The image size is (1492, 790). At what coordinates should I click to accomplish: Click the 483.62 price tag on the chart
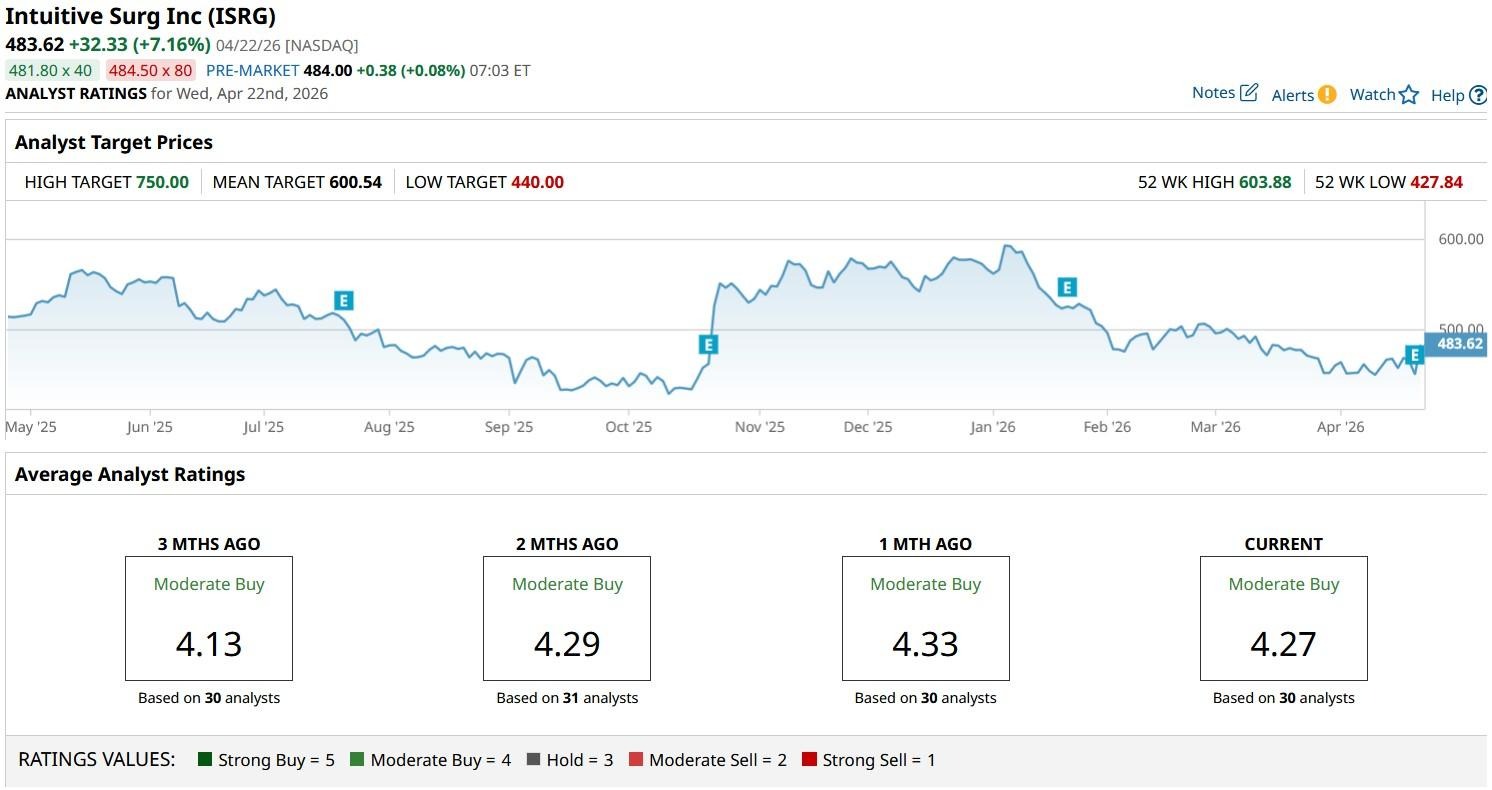pos(1458,344)
